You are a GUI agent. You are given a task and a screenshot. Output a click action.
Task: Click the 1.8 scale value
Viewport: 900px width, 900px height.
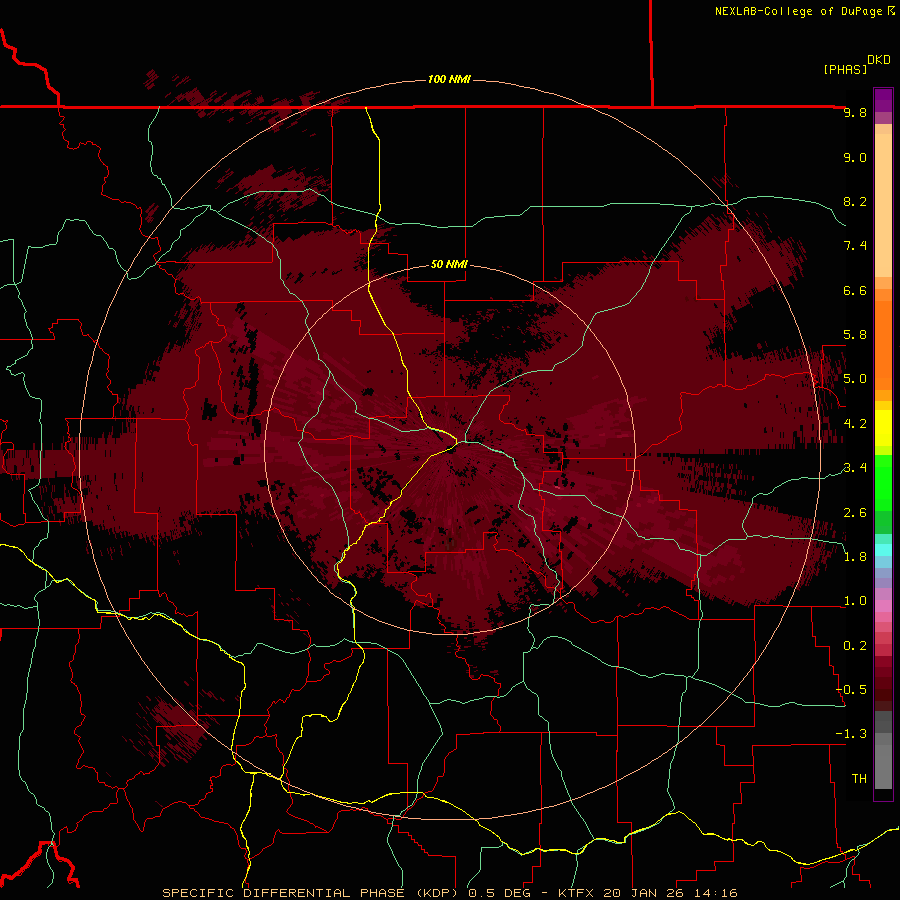click(x=855, y=557)
